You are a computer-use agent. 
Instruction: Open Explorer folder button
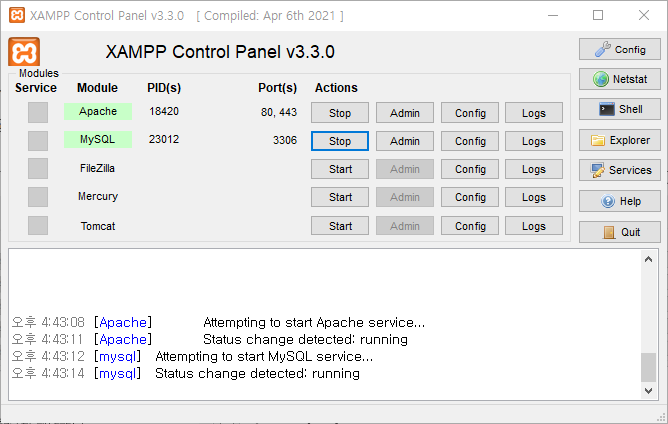(x=619, y=140)
